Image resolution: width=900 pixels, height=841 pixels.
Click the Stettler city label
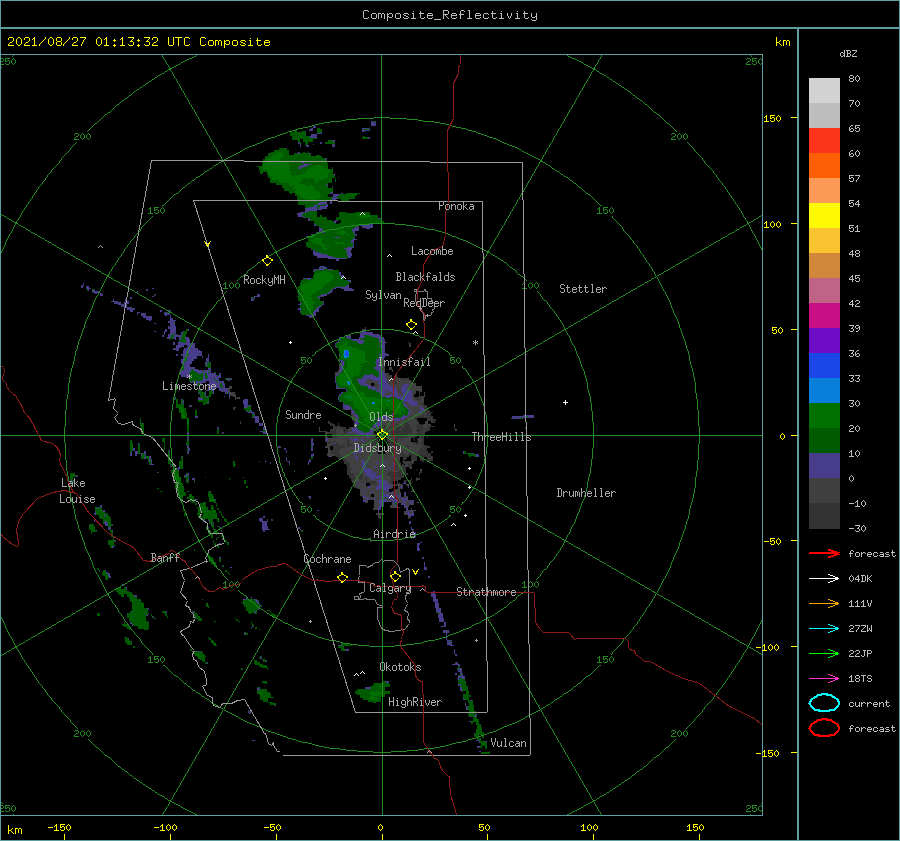[x=583, y=289]
